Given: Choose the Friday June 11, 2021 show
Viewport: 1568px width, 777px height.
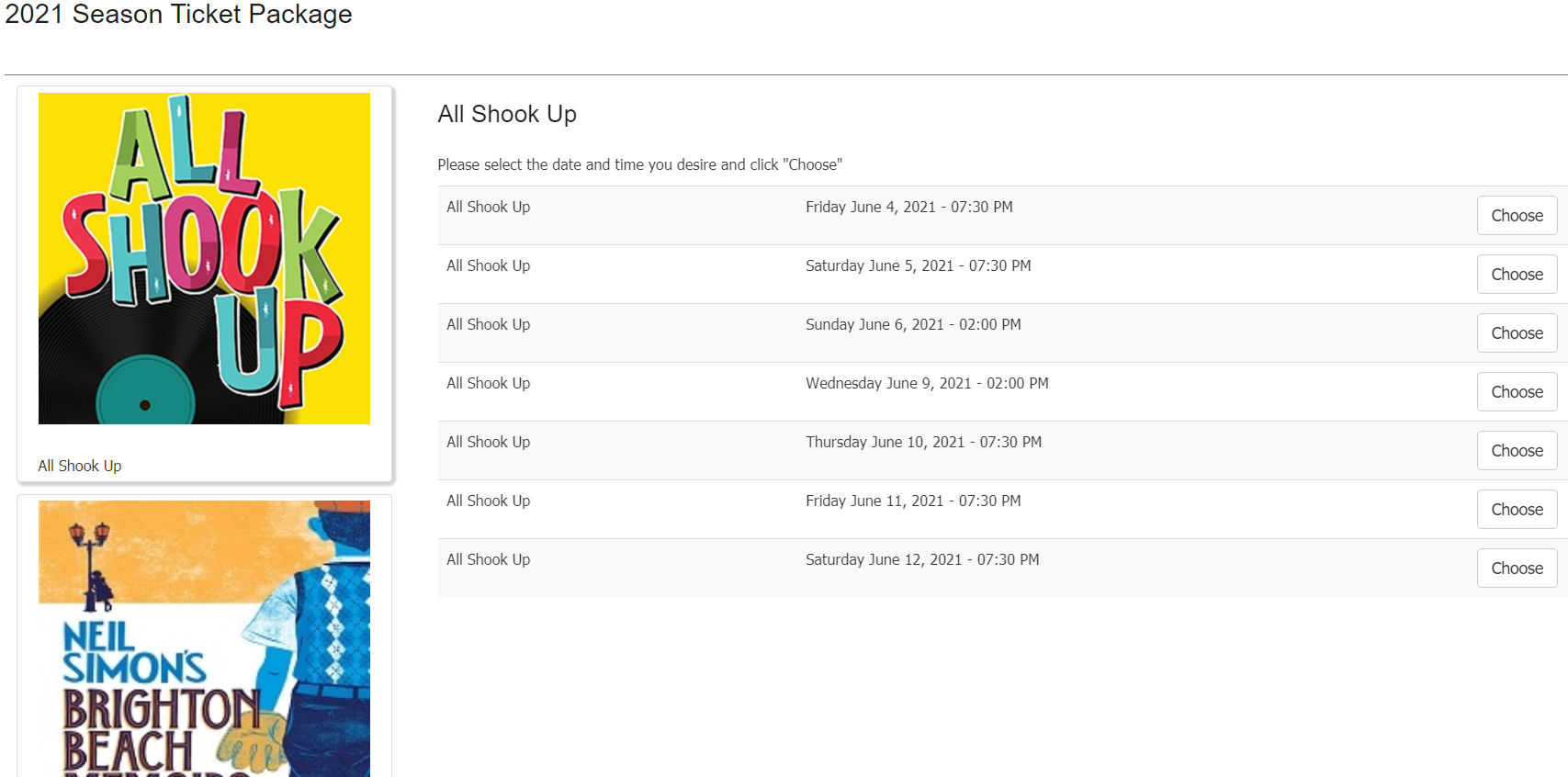Looking at the screenshot, I should click(1517, 510).
